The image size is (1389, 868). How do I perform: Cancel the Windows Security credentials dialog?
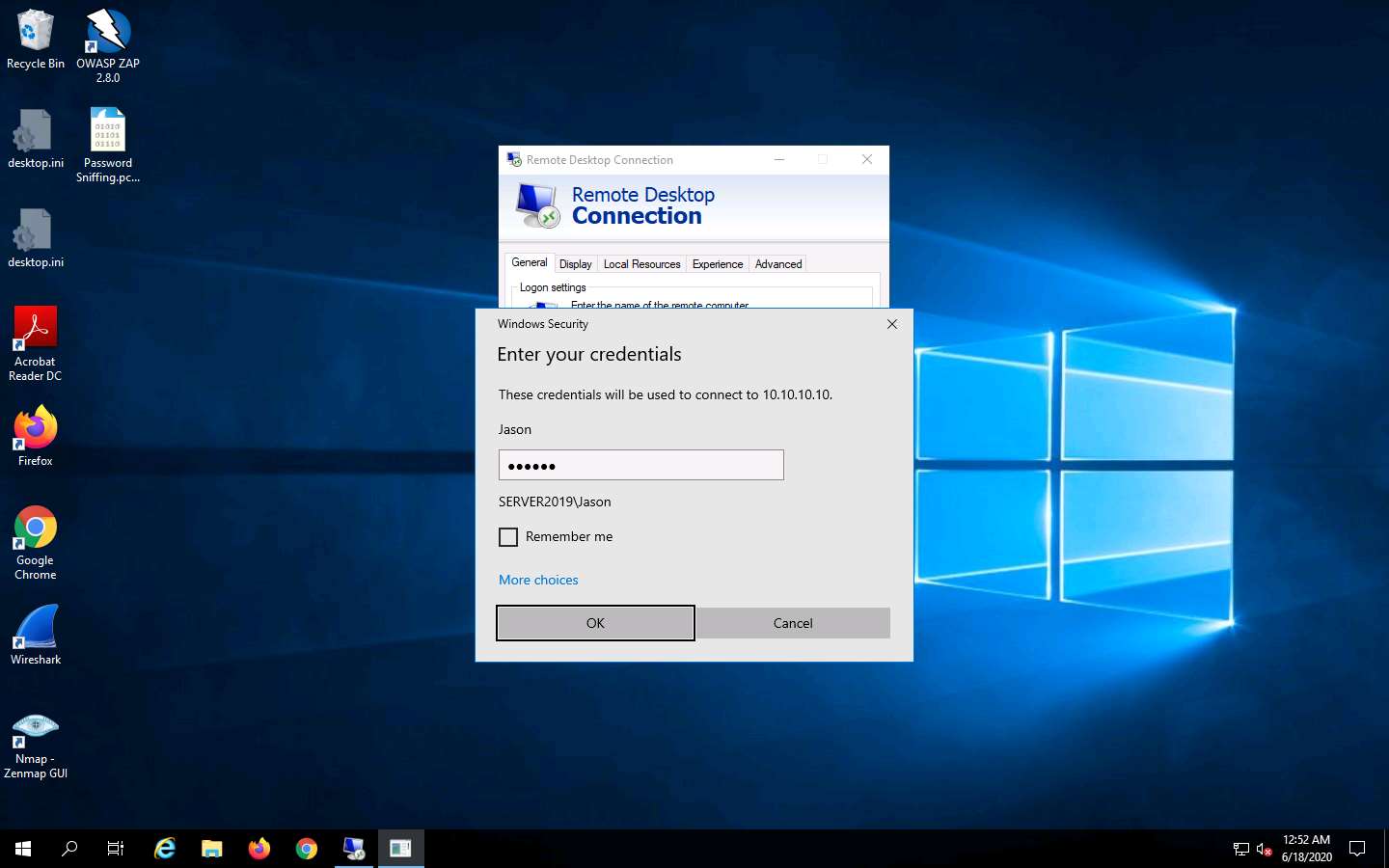(x=793, y=623)
